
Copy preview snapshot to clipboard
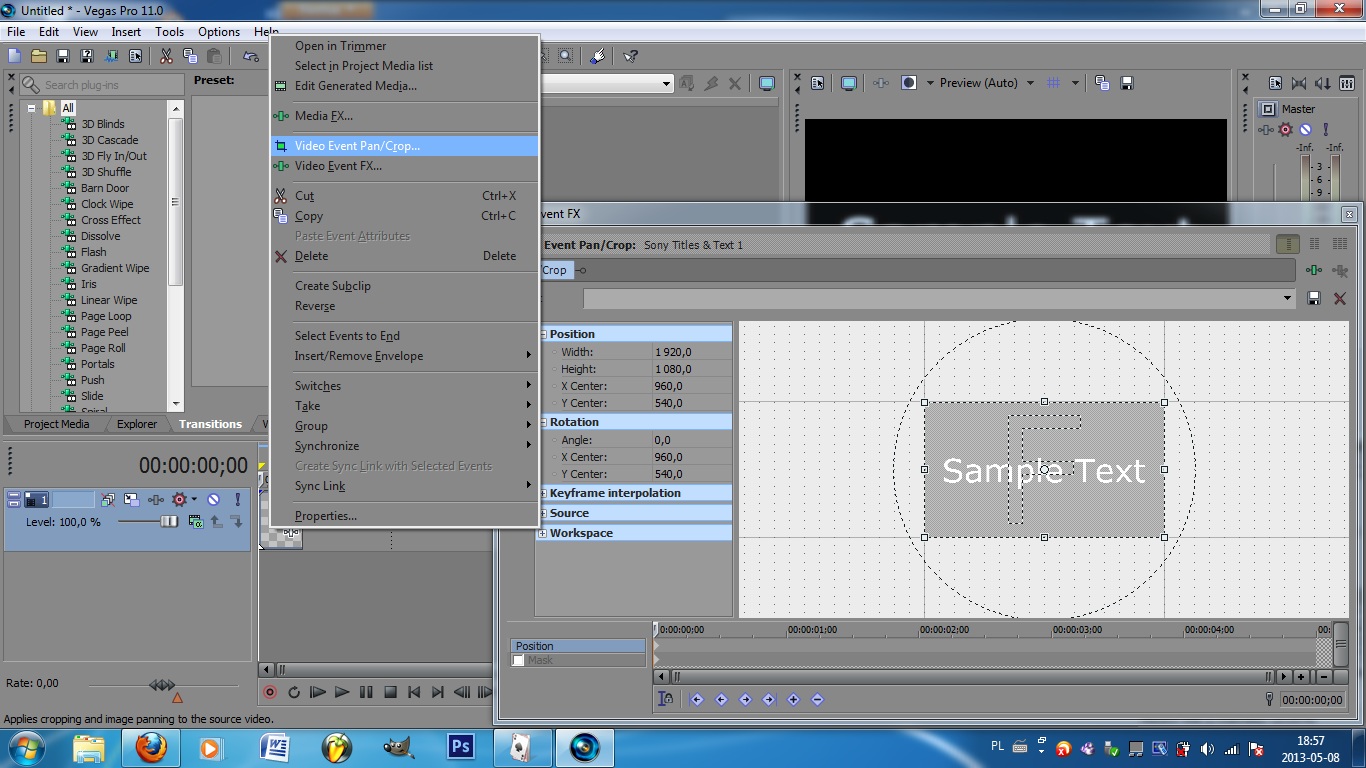point(1102,83)
